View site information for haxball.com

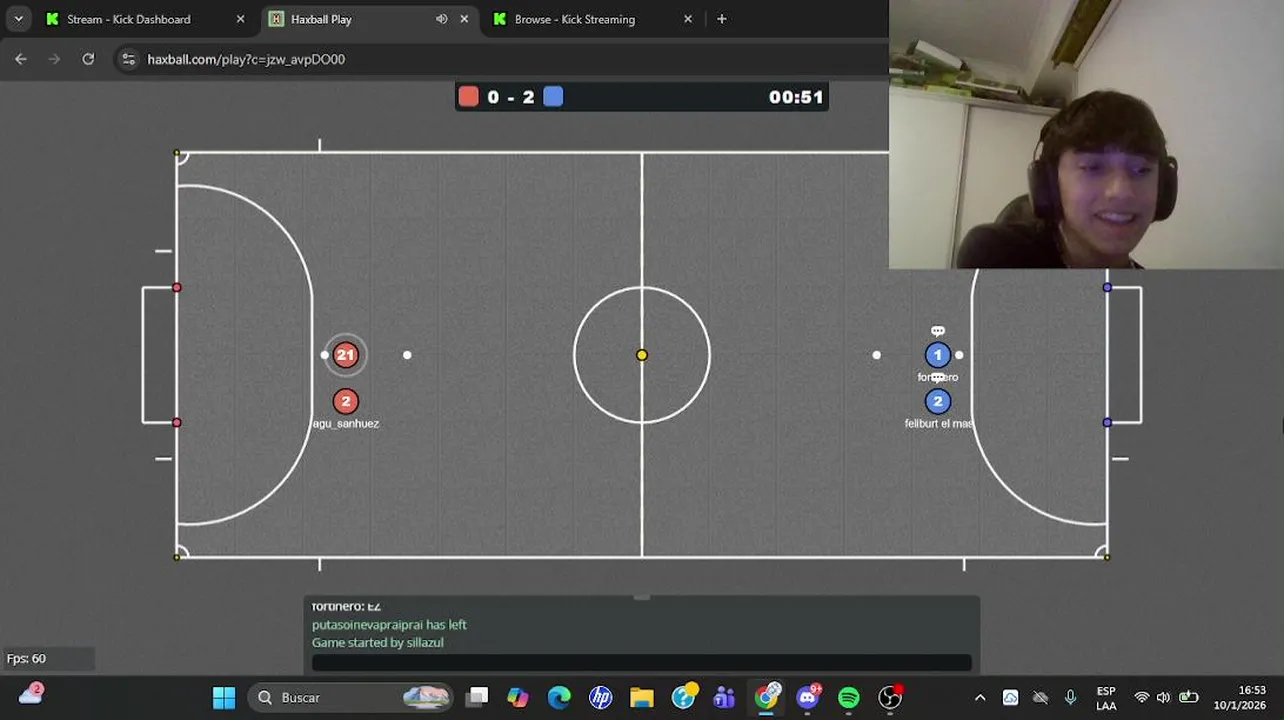(x=128, y=59)
